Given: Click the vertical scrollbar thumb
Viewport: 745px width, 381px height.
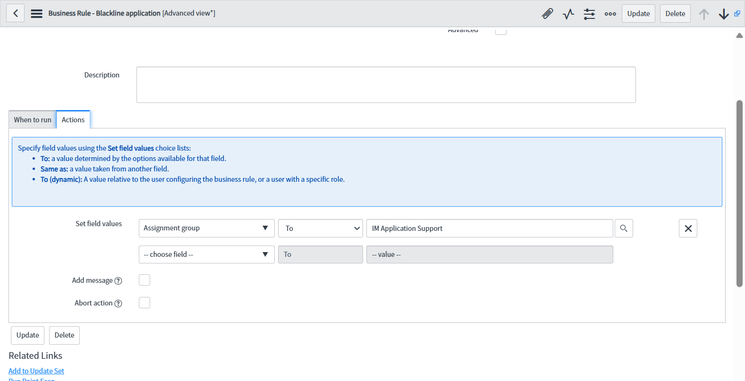Looking at the screenshot, I should (x=739, y=193).
